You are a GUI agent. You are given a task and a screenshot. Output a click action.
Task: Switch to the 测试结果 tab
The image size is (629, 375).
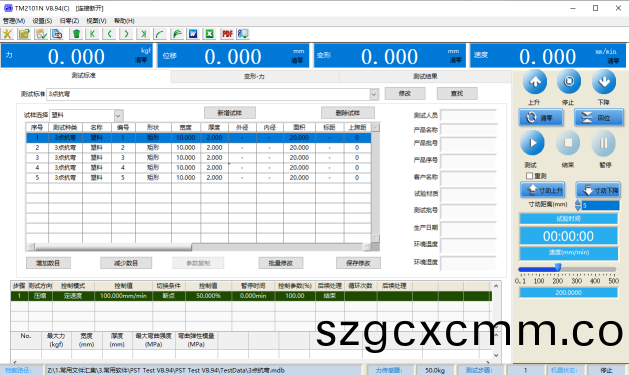tap(425, 76)
